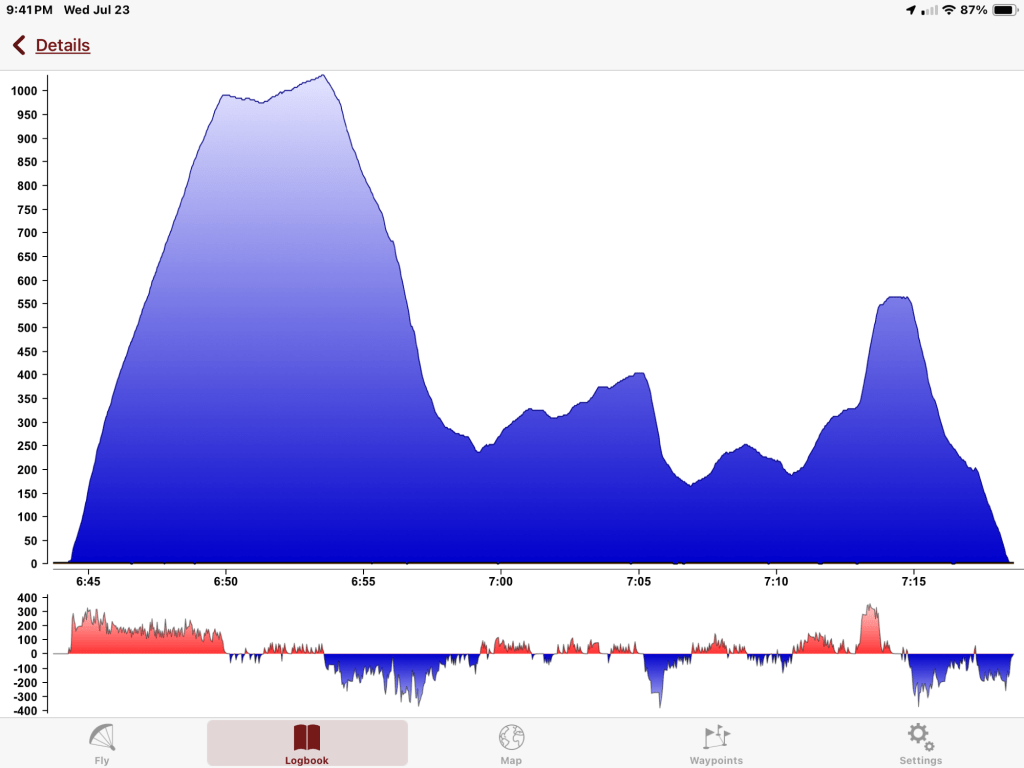Tap the 1000 altitude axis label
This screenshot has width=1024, height=768.
click(24, 91)
